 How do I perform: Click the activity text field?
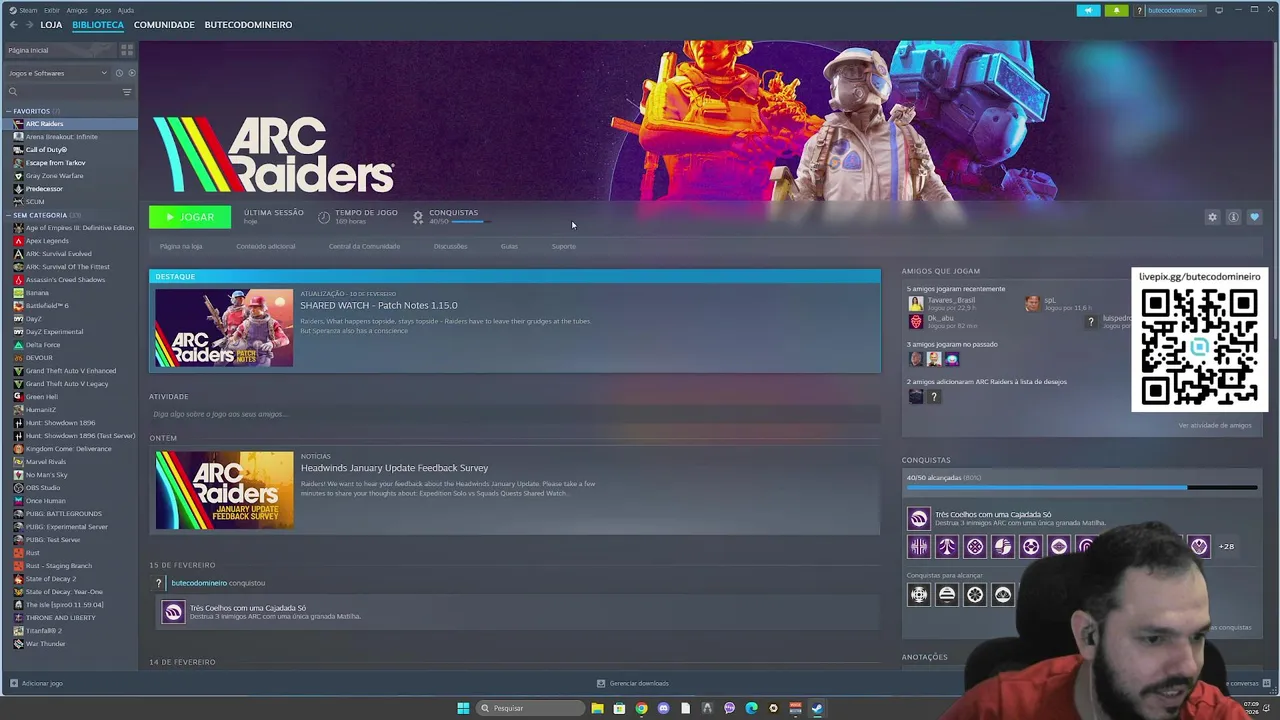click(x=515, y=414)
